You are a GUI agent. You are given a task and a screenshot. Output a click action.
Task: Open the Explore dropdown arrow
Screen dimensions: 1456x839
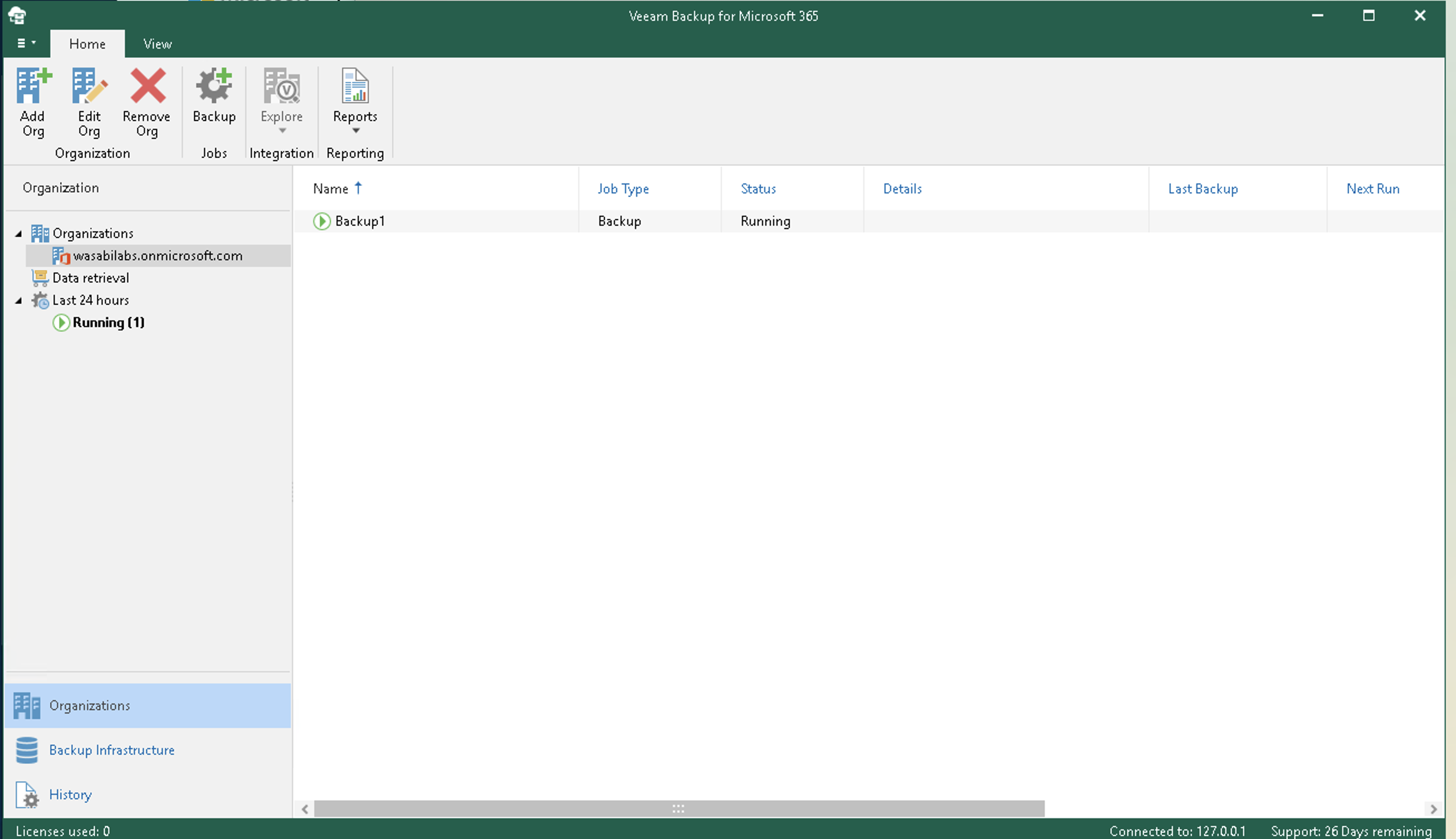coord(282,131)
